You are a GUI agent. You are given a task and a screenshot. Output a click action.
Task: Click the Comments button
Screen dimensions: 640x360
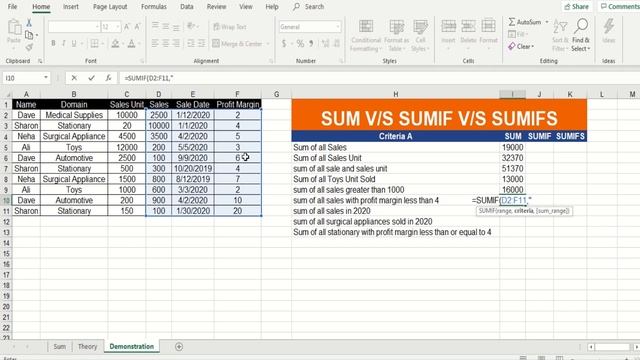click(619, 7)
